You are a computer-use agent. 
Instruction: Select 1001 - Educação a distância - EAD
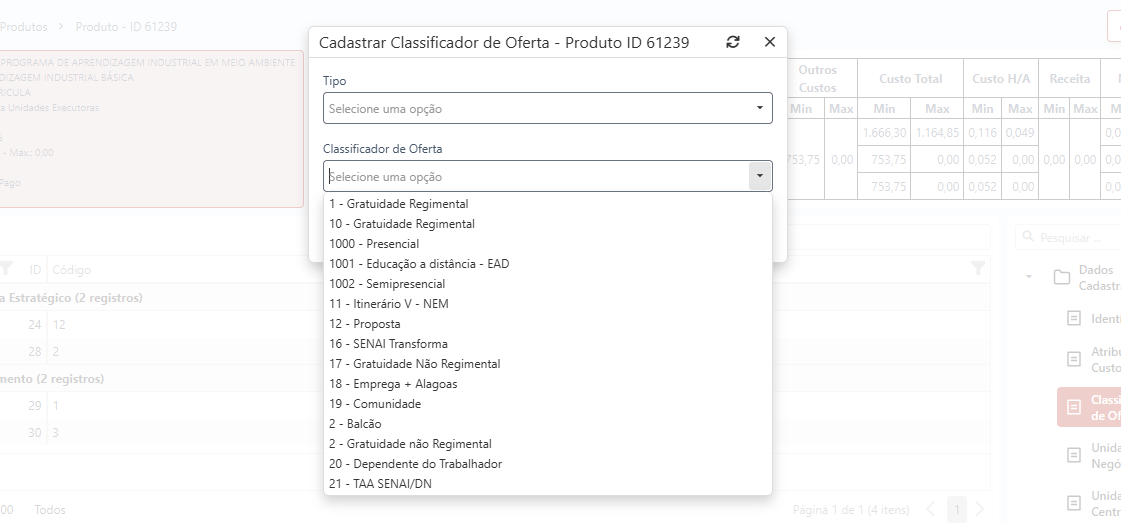point(419,264)
